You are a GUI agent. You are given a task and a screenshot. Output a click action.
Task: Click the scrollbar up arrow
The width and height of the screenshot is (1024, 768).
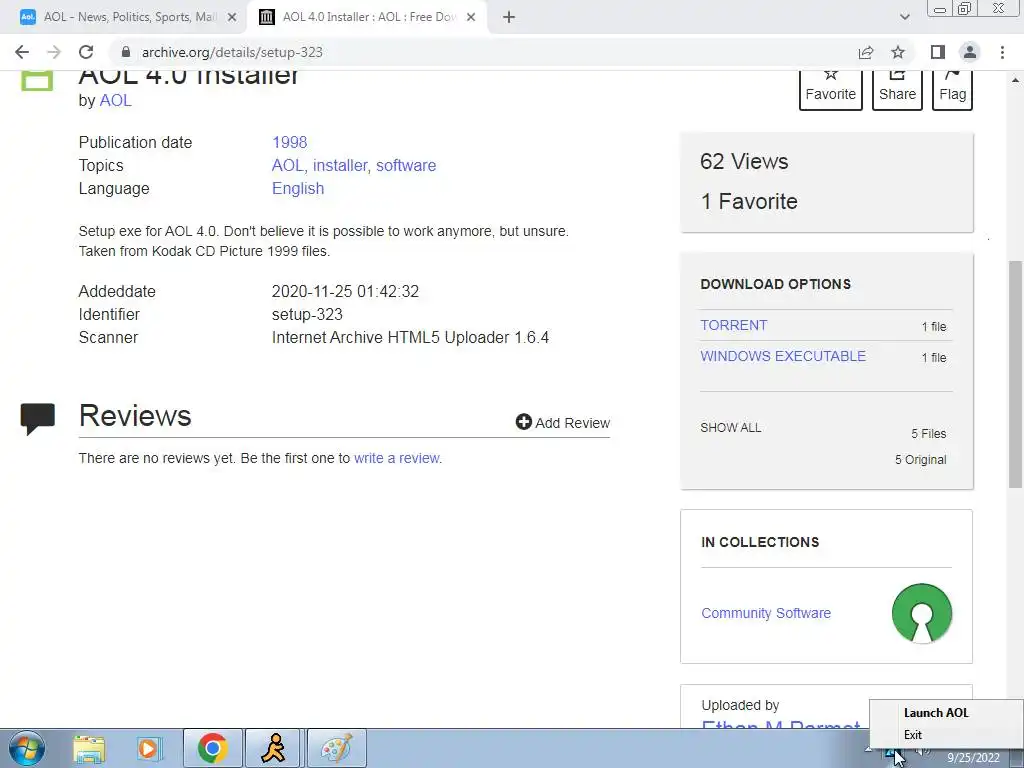[1015, 80]
